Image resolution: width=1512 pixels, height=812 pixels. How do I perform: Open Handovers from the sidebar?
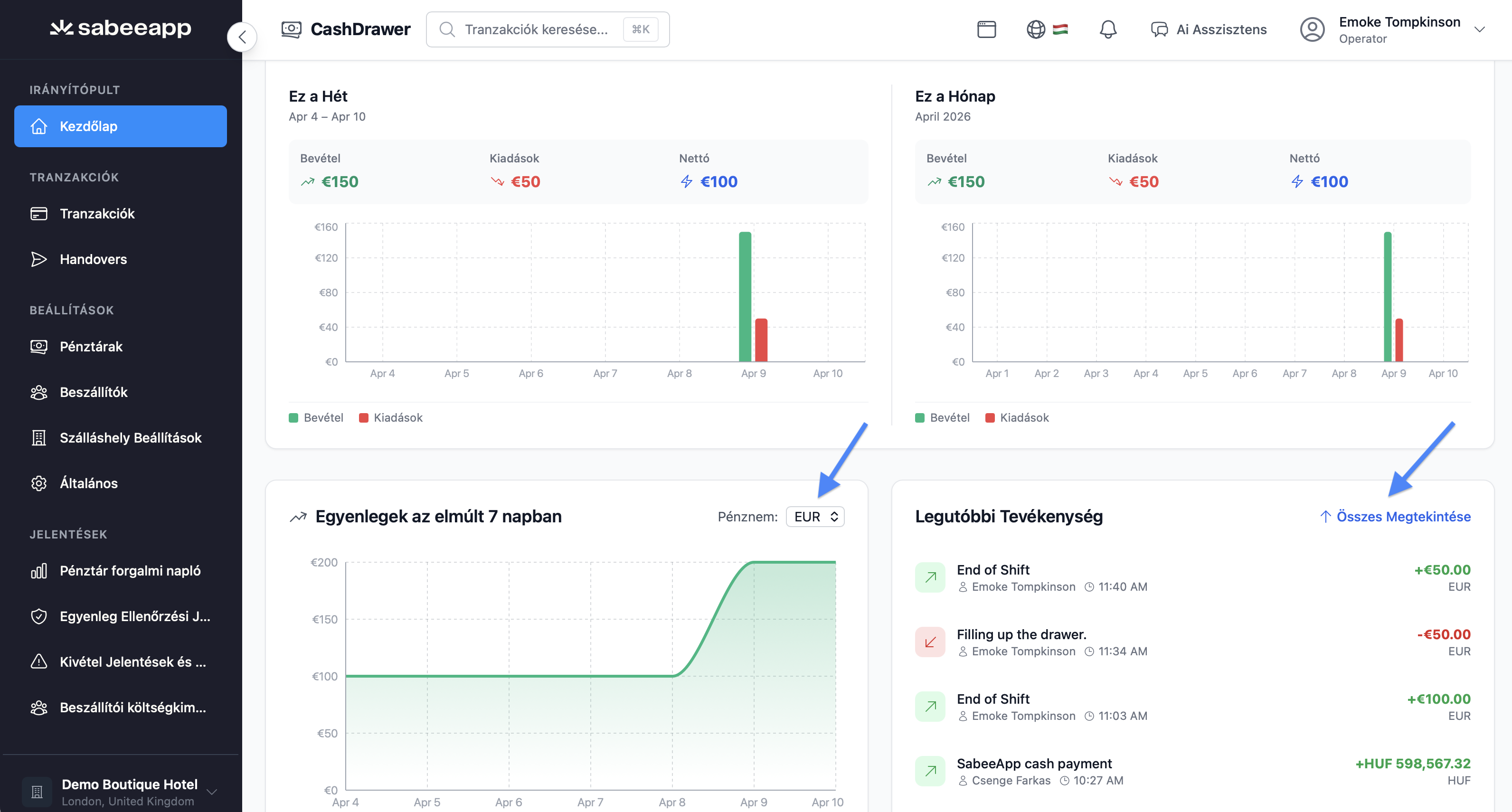(94, 259)
